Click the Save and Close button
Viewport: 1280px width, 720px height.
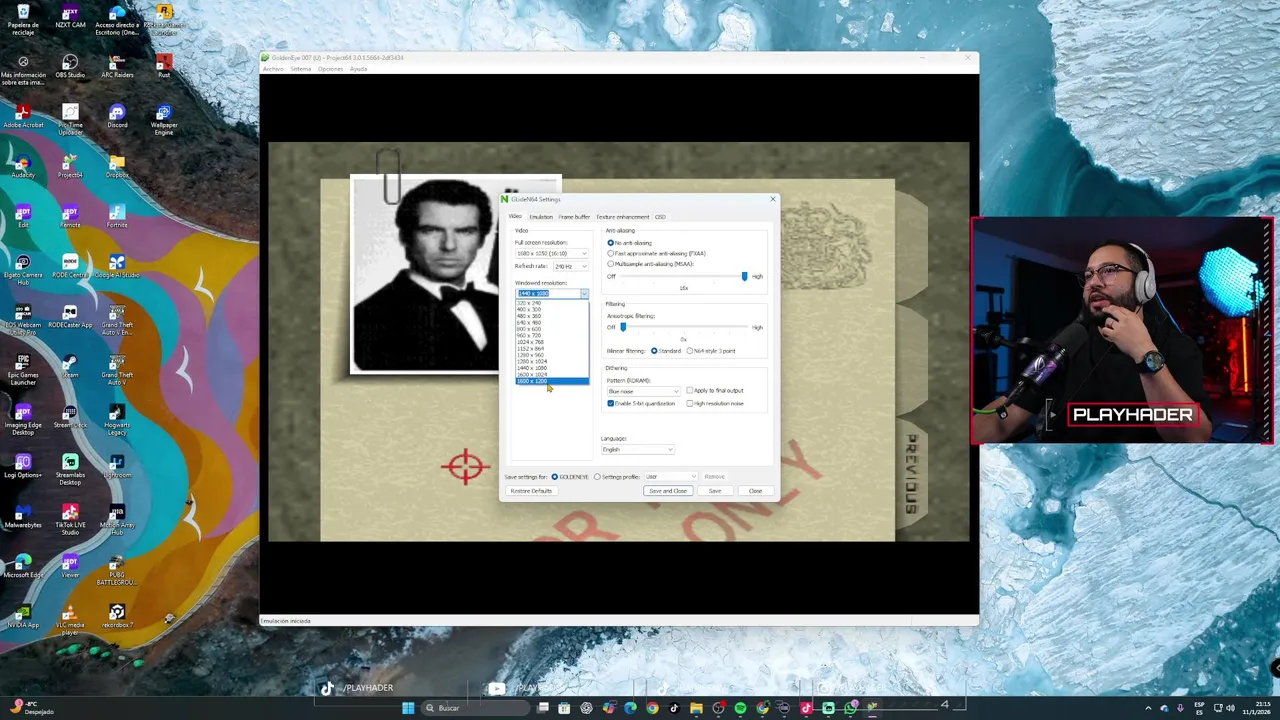tap(668, 491)
